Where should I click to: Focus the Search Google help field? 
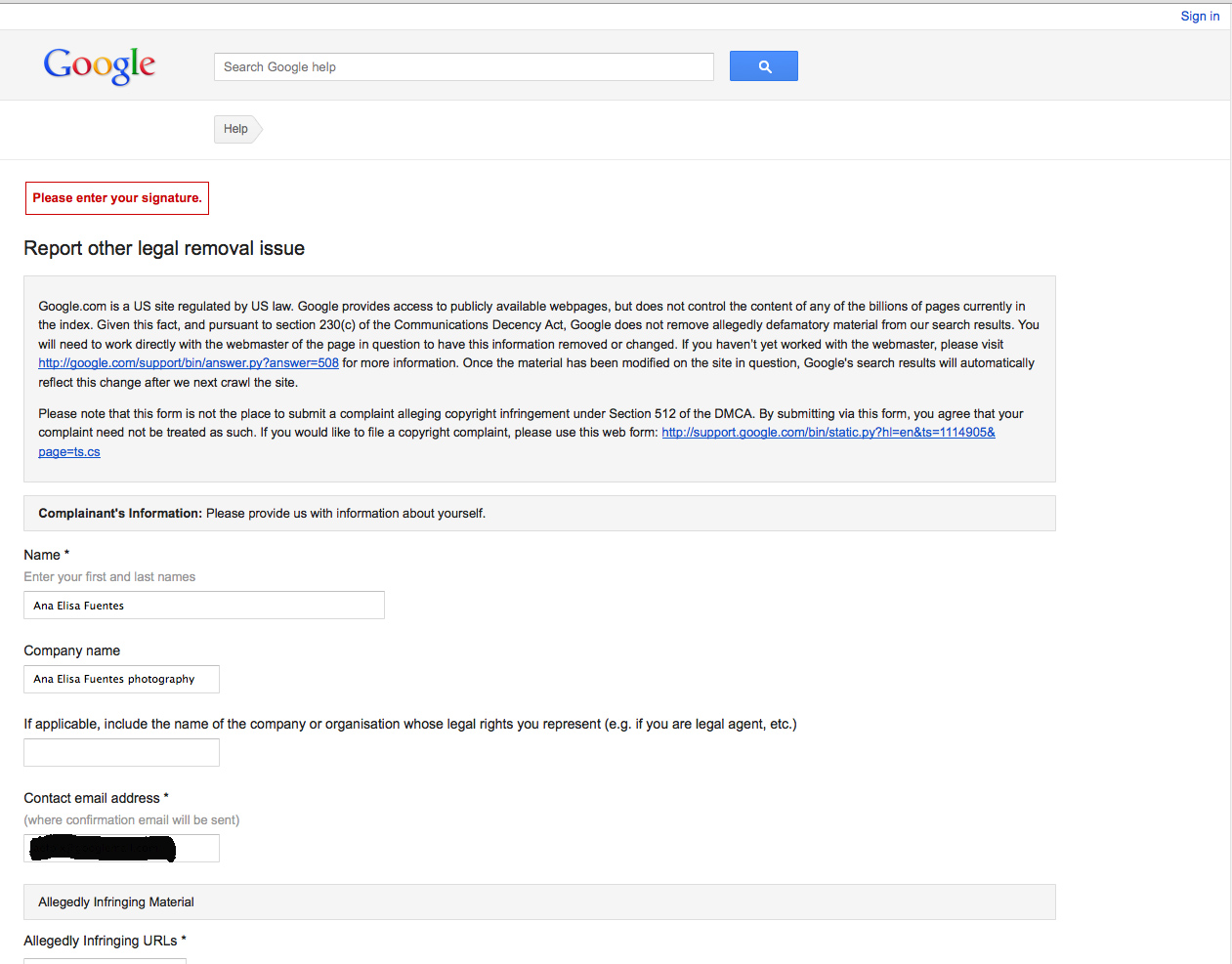tap(463, 67)
